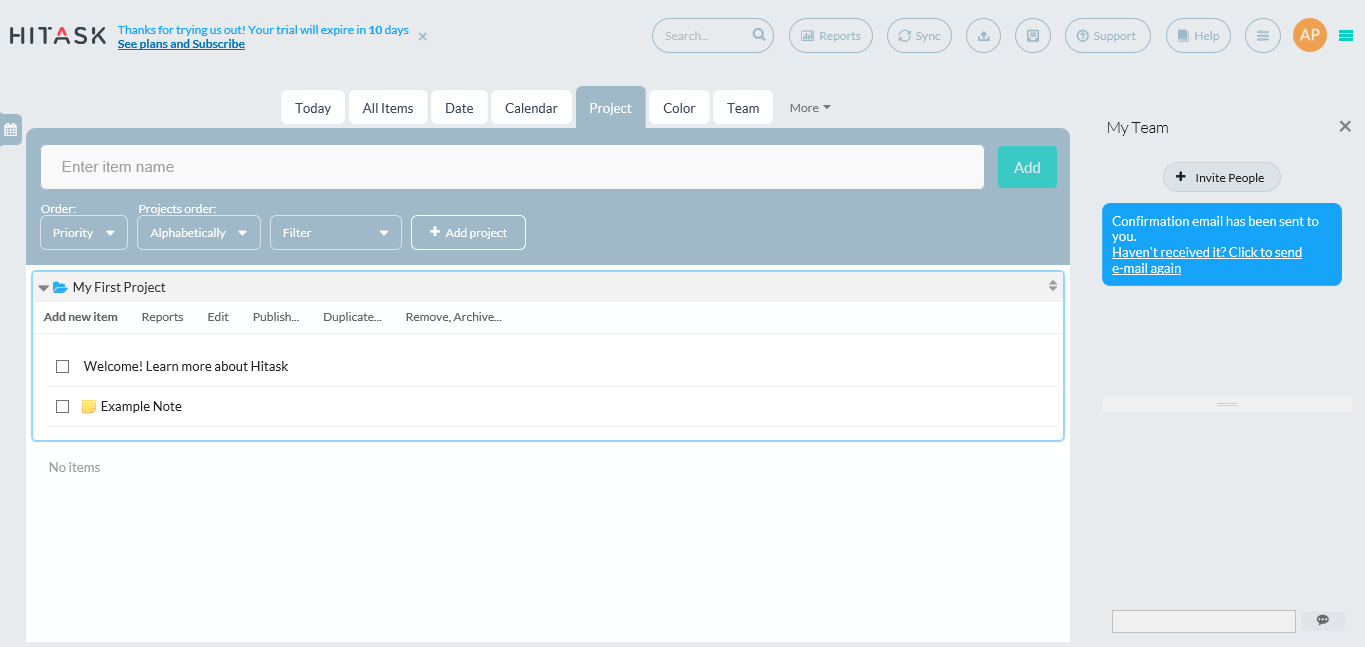Click the search magnifier icon

tap(759, 35)
